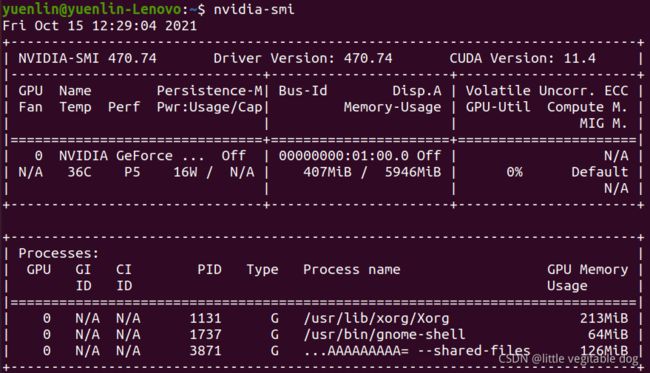Viewport: 650px width, 373px height.
Task: Click PID 3871 in process list
Action: coord(205,351)
